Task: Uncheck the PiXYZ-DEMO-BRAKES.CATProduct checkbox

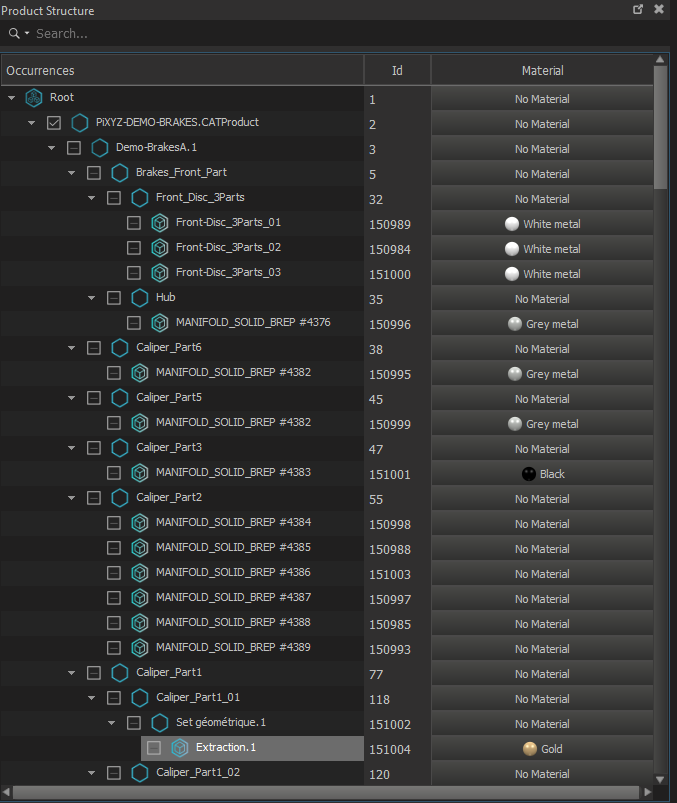Action: coord(54,123)
